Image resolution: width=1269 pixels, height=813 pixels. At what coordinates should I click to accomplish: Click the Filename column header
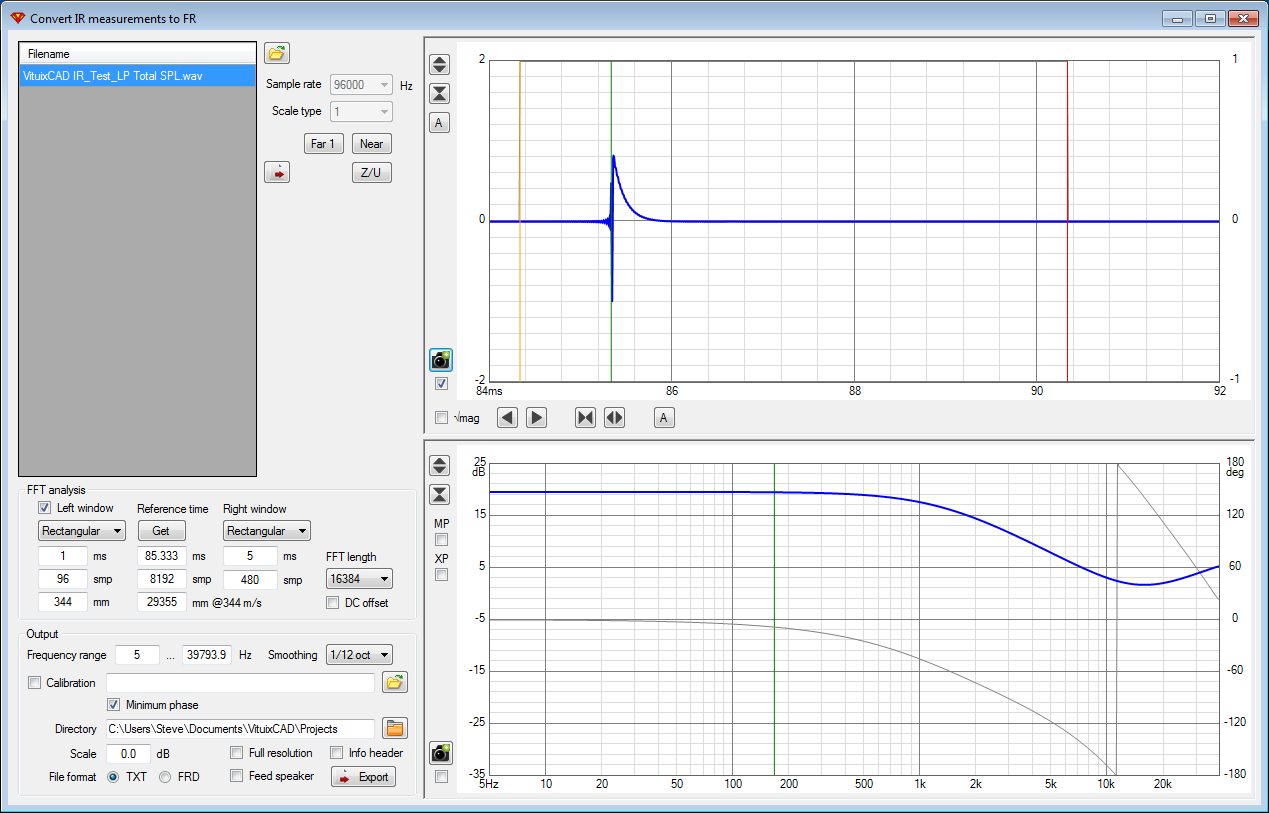coord(138,54)
